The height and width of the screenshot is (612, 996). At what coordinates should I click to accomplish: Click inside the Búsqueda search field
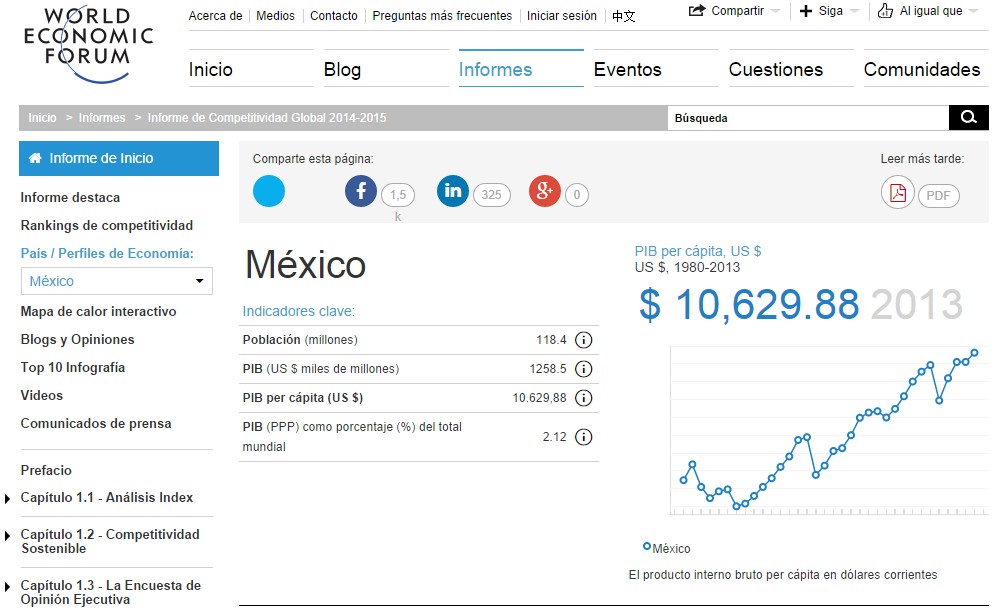tap(808, 118)
